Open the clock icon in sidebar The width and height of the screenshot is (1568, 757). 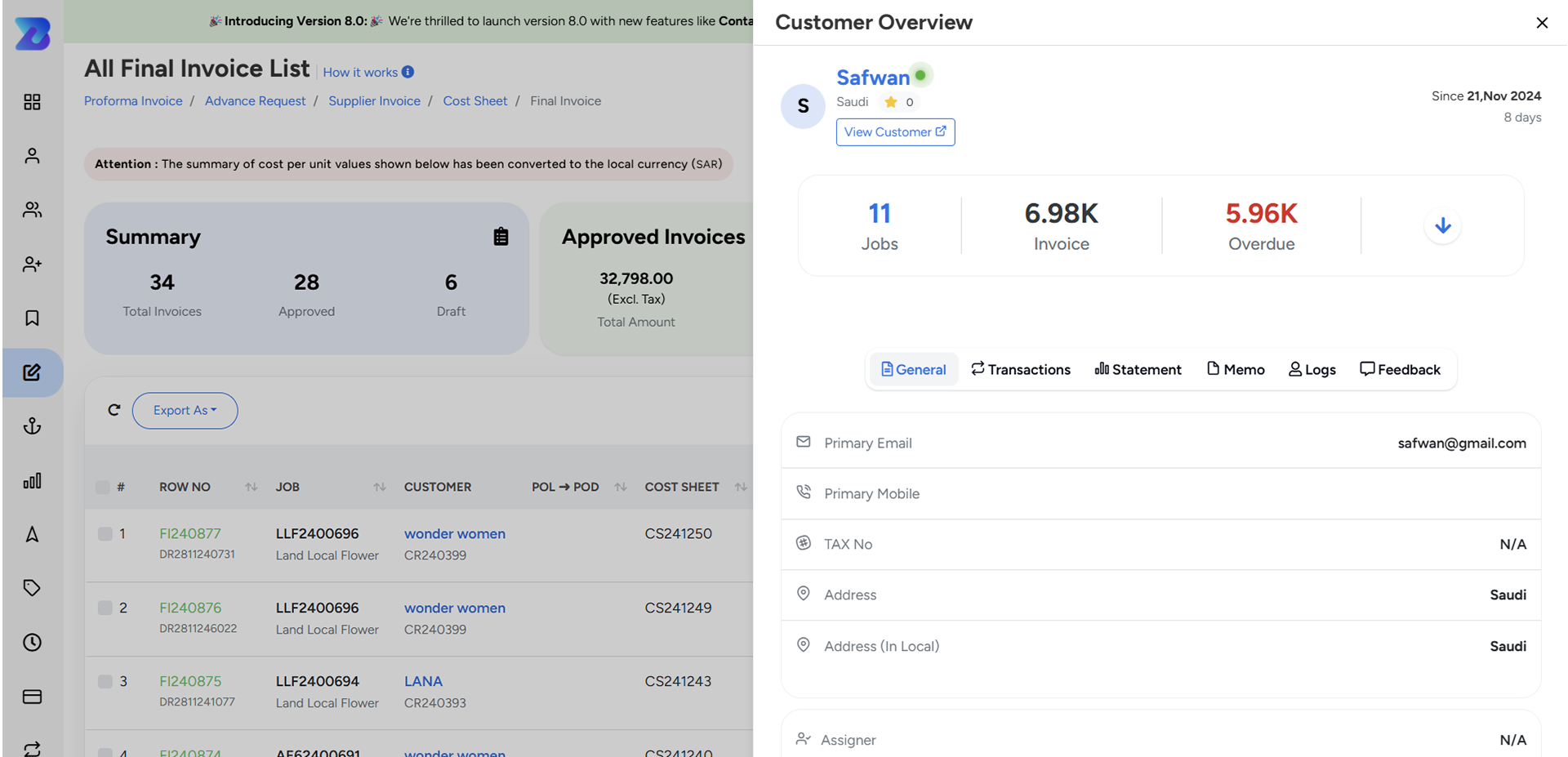point(32,643)
